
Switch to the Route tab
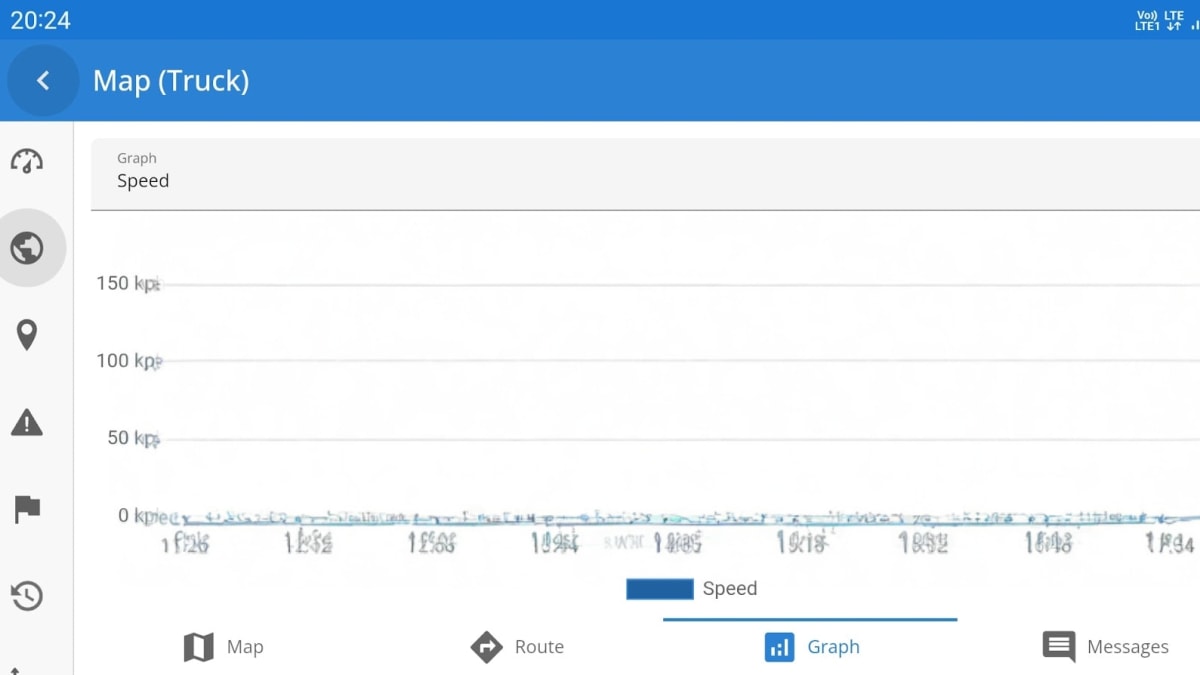click(x=517, y=647)
